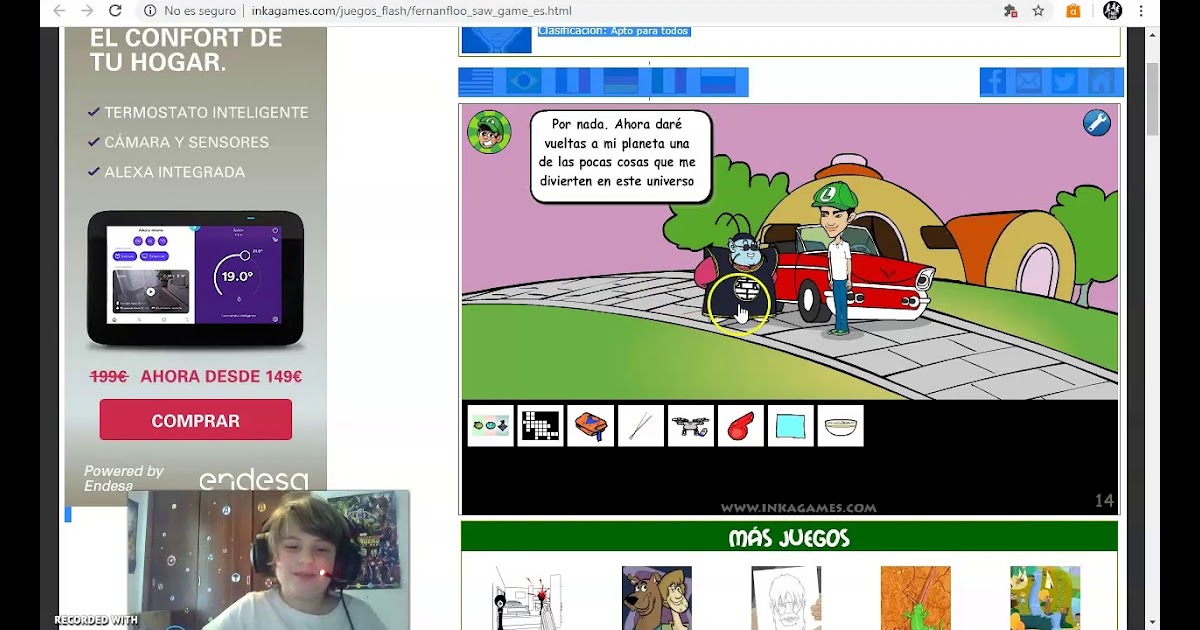
Task: Select the bowl inventory item
Action: [841, 426]
